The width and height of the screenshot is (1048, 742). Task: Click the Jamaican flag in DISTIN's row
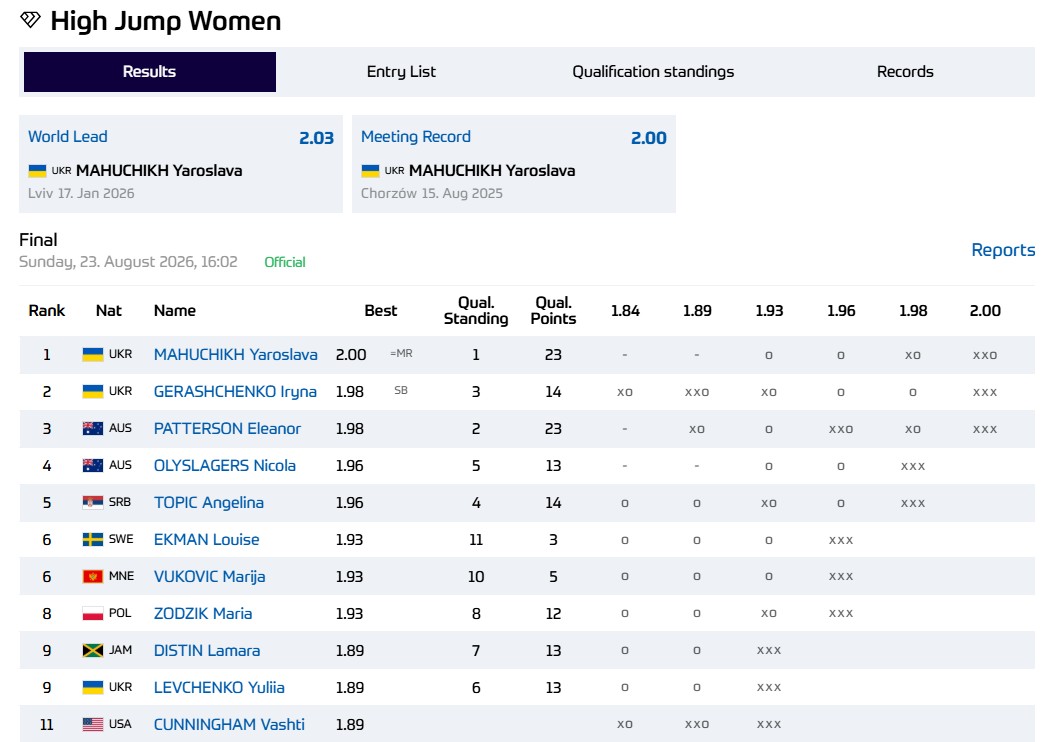[x=93, y=650]
